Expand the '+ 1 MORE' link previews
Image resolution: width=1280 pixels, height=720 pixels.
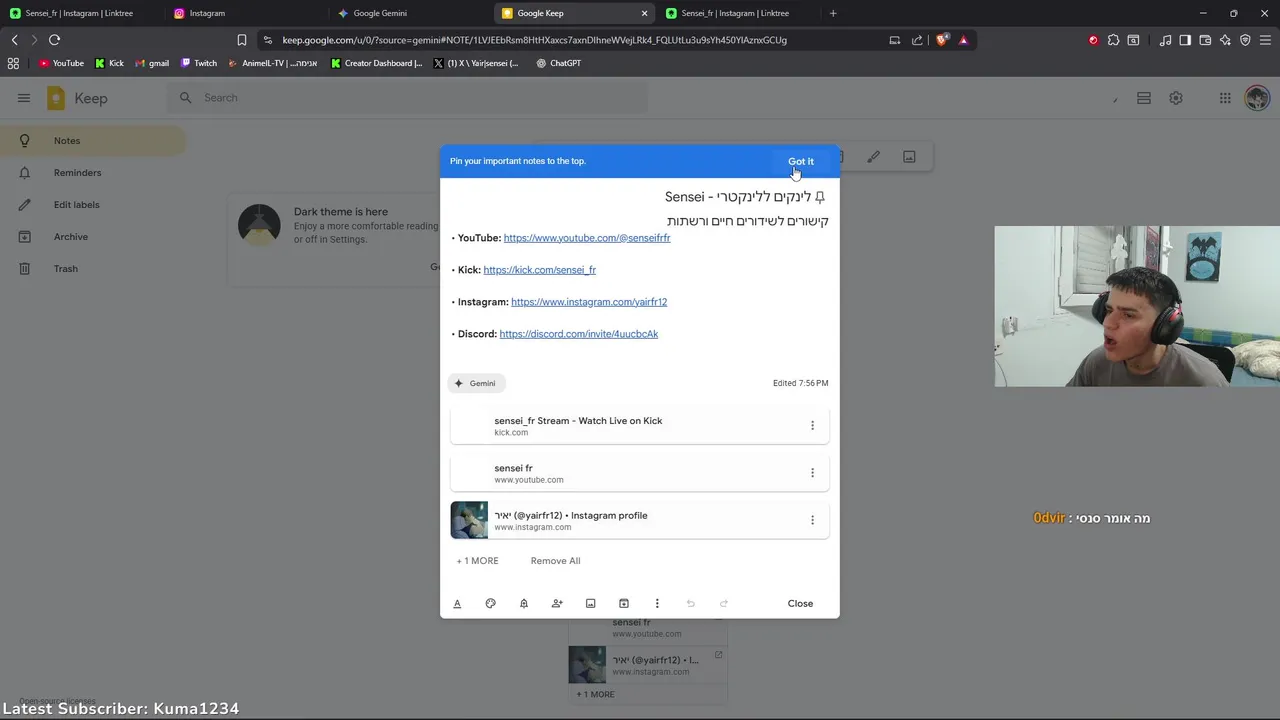(x=477, y=561)
